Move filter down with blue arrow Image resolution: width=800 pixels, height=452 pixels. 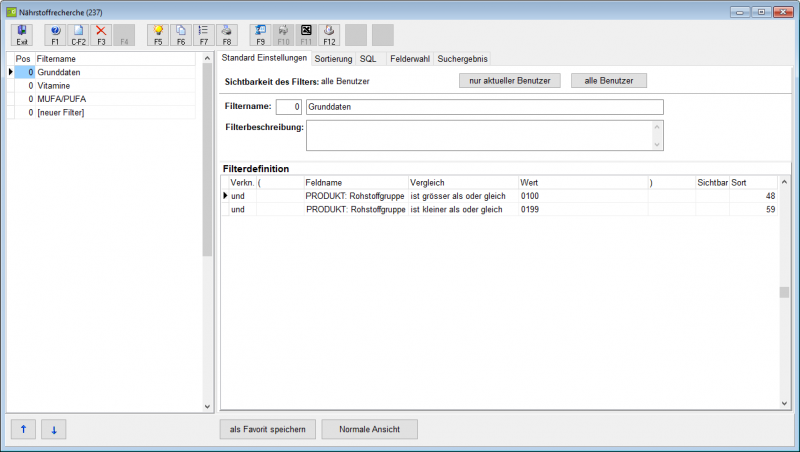click(x=54, y=429)
